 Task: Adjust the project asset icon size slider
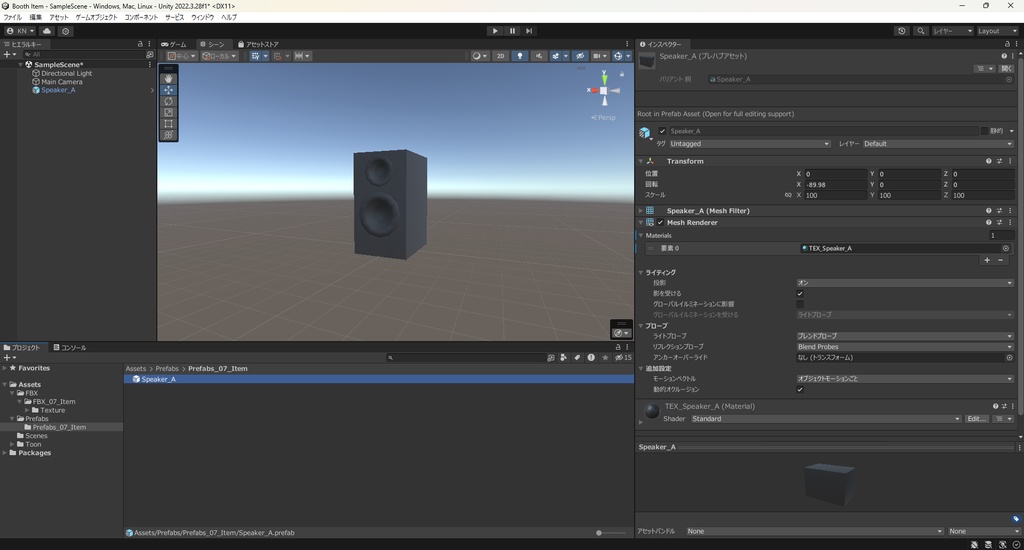pyautogui.click(x=600, y=533)
